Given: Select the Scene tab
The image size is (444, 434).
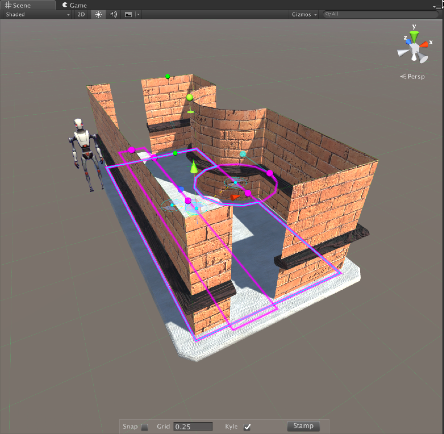Looking at the screenshot, I should coord(18,5).
